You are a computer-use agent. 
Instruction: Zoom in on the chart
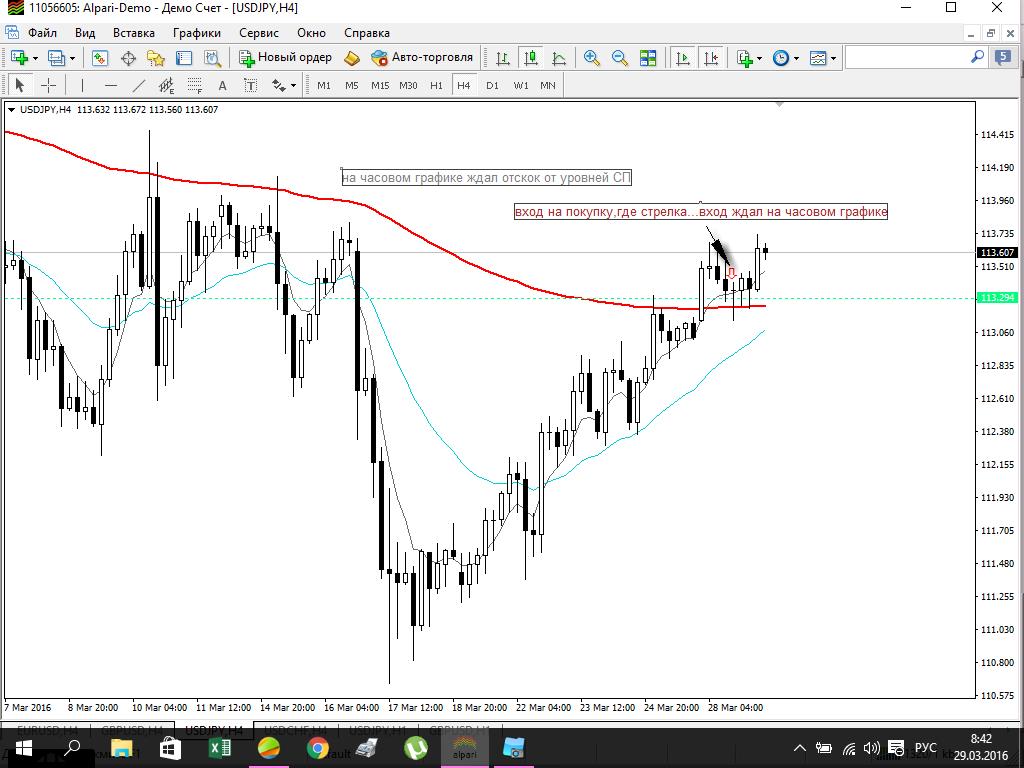click(592, 58)
